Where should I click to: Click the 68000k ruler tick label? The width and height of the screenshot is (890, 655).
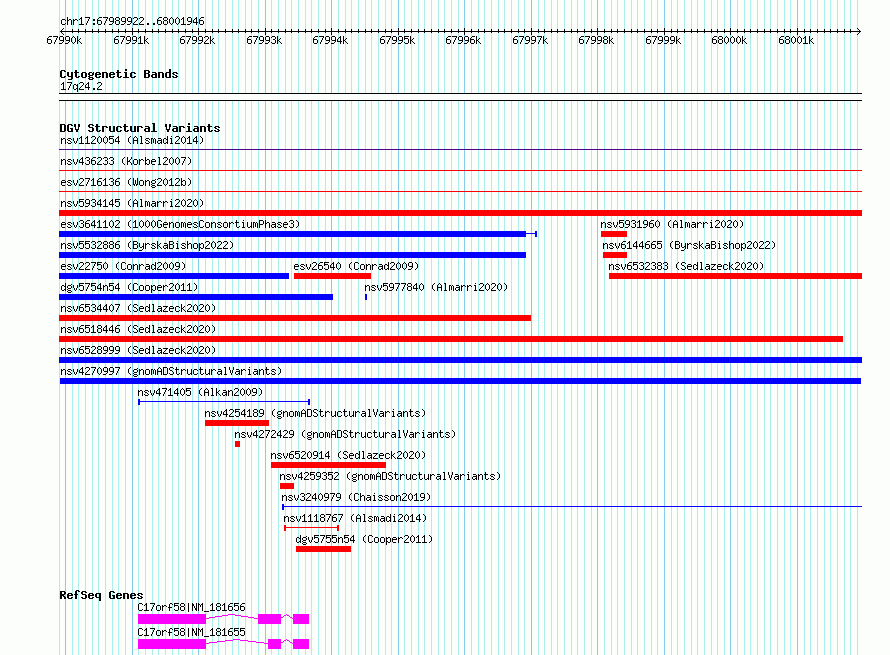point(729,40)
